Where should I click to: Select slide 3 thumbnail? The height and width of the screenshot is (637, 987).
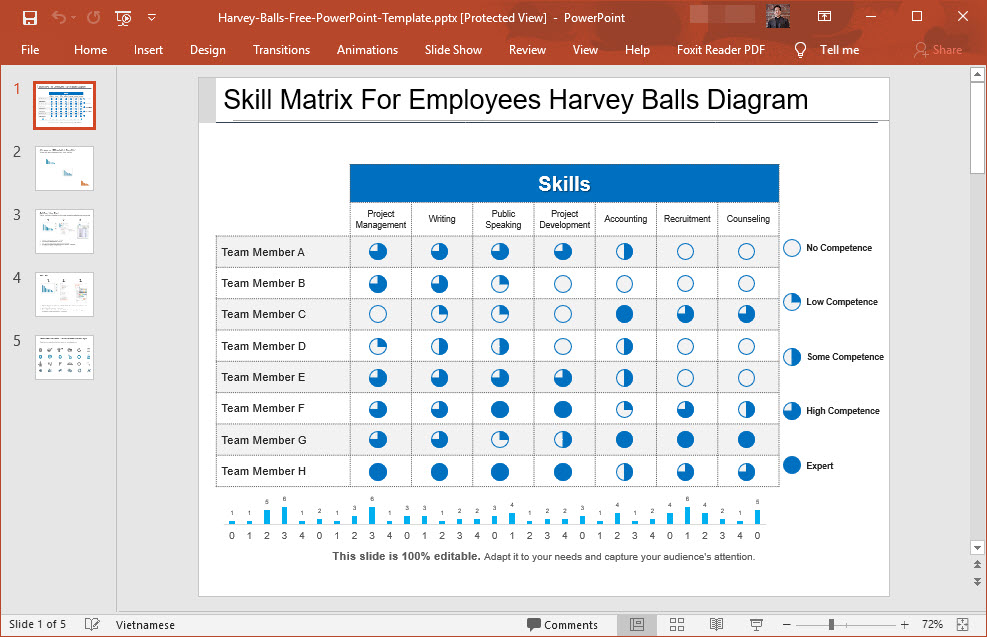[x=64, y=231]
